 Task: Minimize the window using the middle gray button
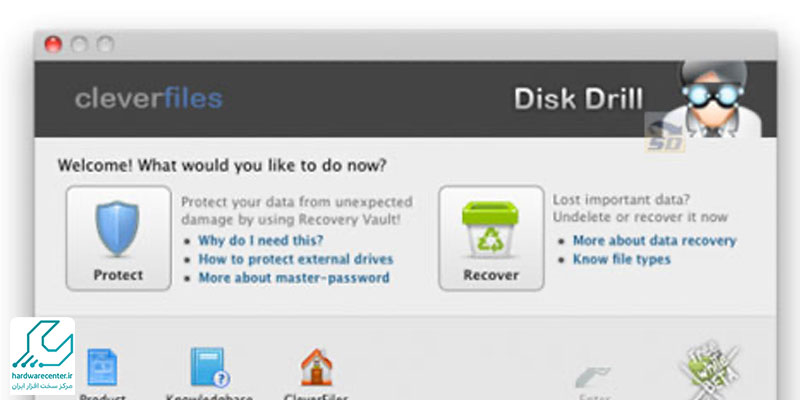point(79,44)
